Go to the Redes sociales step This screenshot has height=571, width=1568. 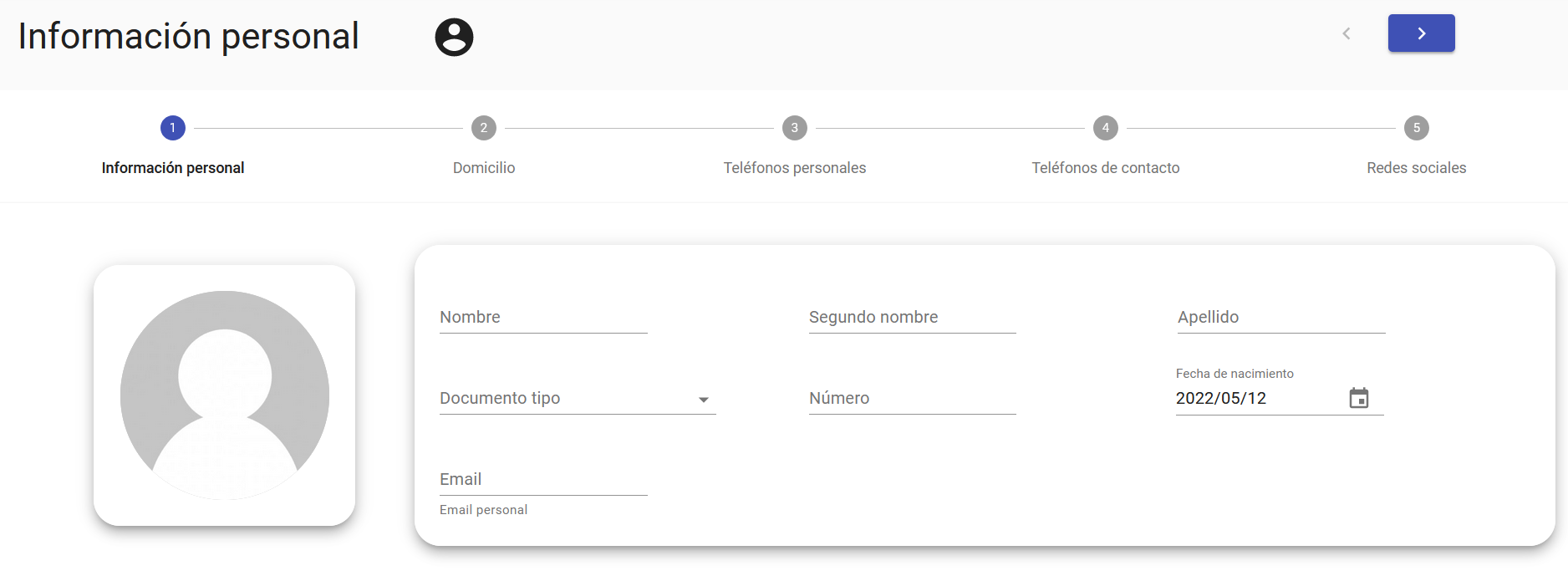[x=1416, y=168]
